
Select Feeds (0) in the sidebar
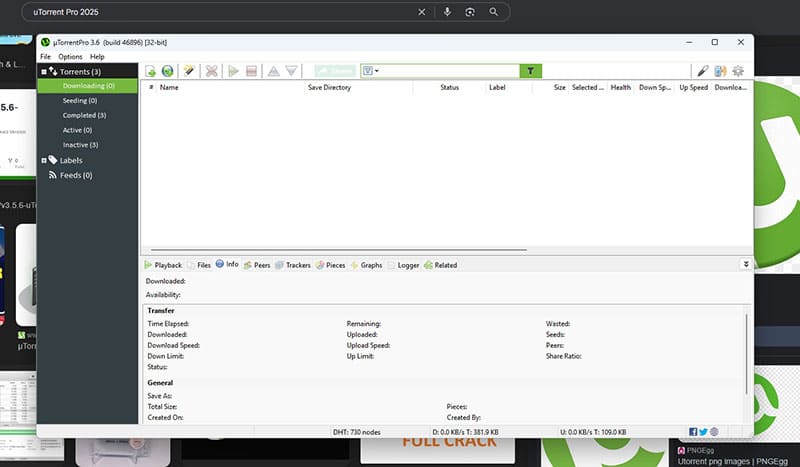[76, 175]
